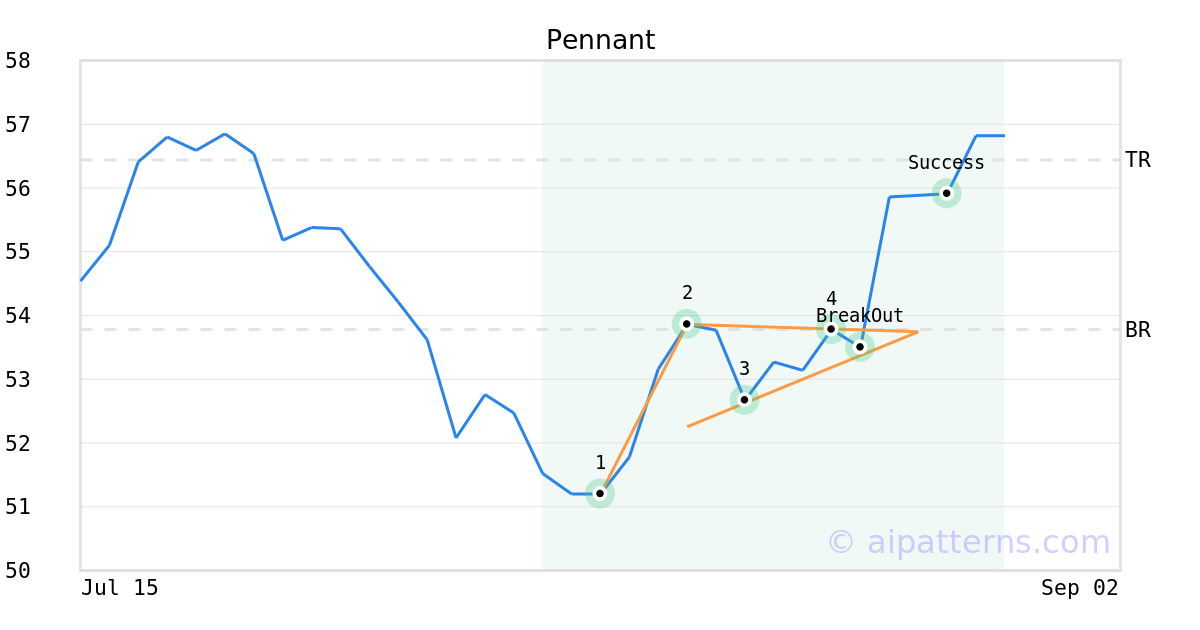Click the Jul 15 date label
Image resolution: width=1200 pixels, height=630 pixels.
[x=120, y=588]
